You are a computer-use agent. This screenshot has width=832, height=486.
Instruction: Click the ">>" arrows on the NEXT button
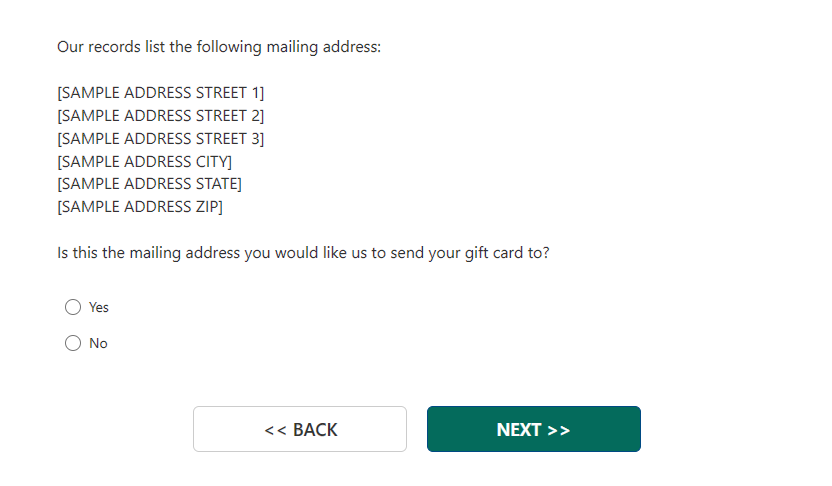click(558, 430)
